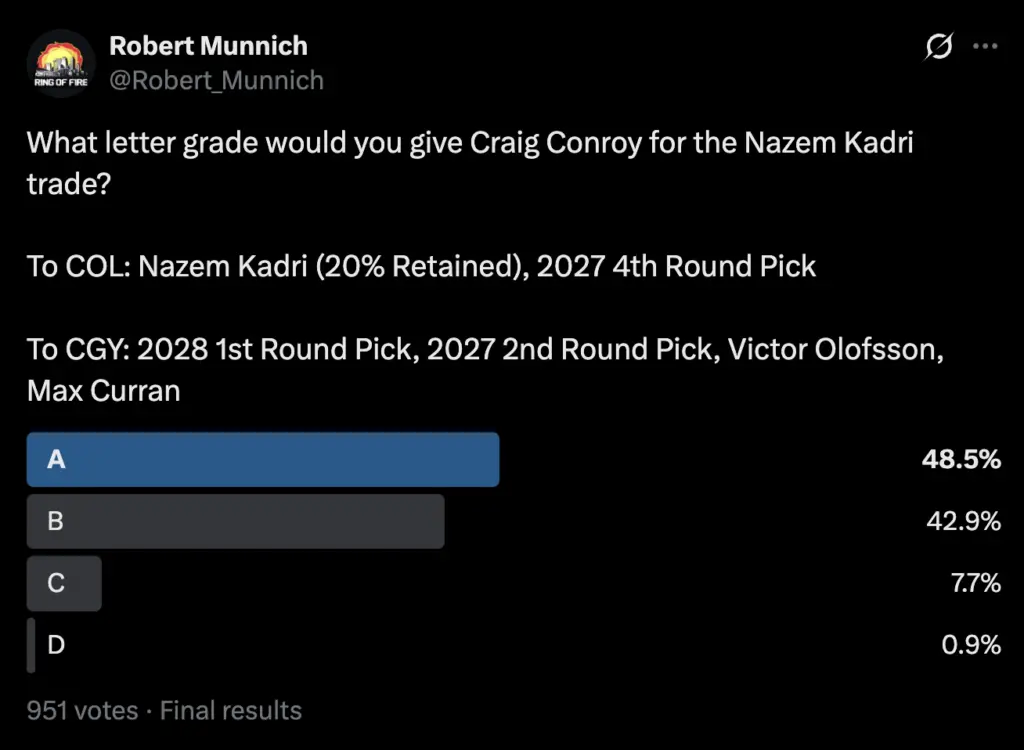1024x750 pixels.
Task: Open the three-dot more options menu
Action: [x=985, y=46]
